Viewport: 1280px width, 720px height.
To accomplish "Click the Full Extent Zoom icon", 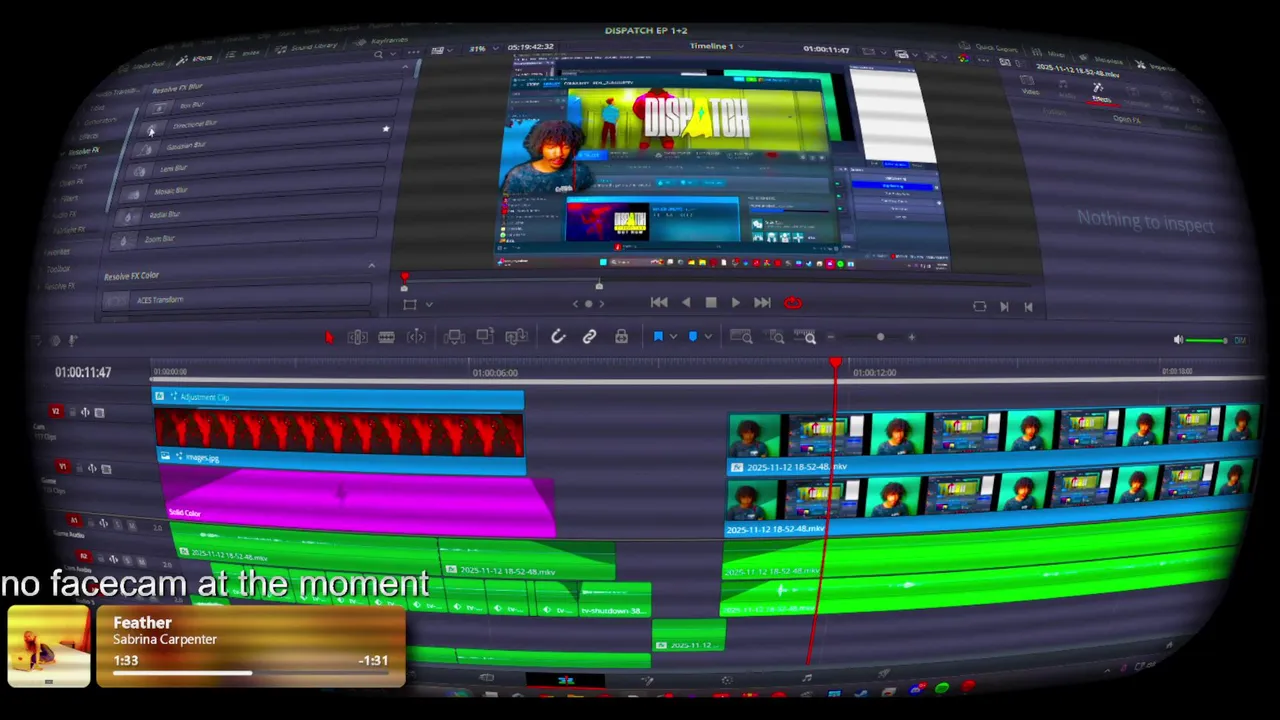I will click(x=741, y=338).
